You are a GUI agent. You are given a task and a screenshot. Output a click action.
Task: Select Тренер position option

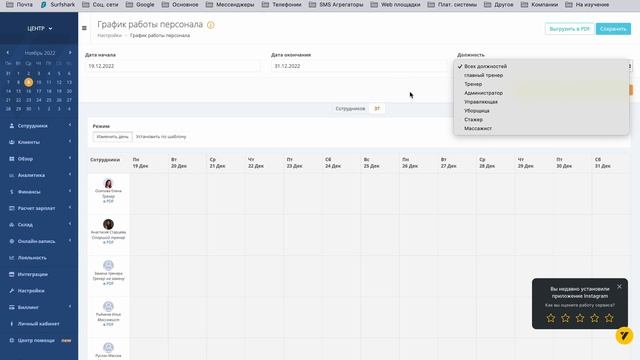click(x=541, y=84)
